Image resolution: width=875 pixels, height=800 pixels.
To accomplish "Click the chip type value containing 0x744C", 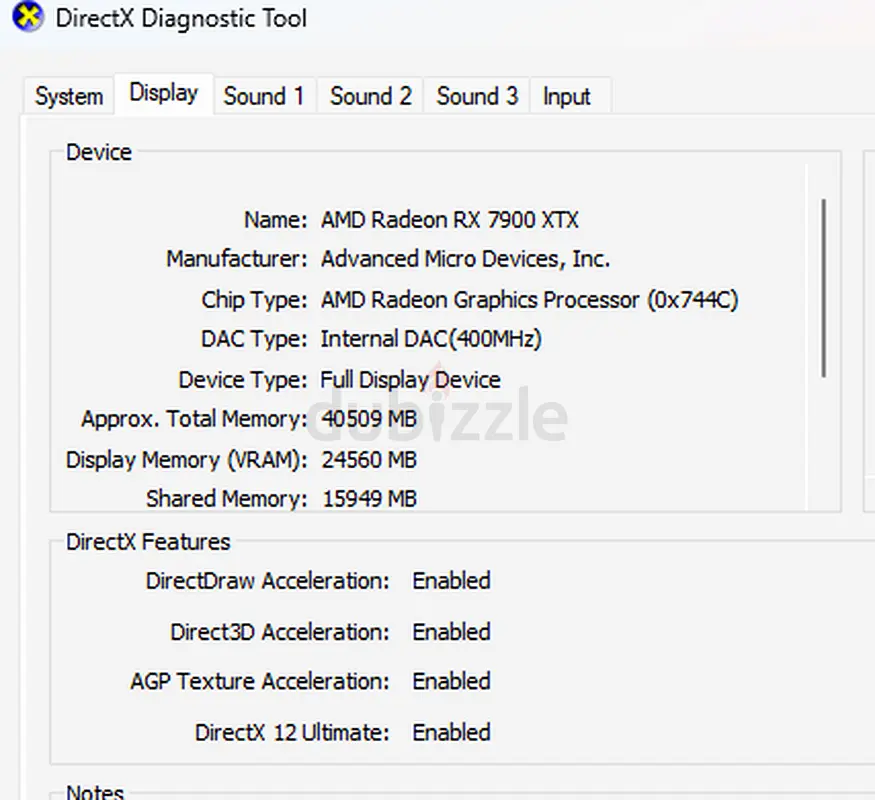I will [x=530, y=300].
